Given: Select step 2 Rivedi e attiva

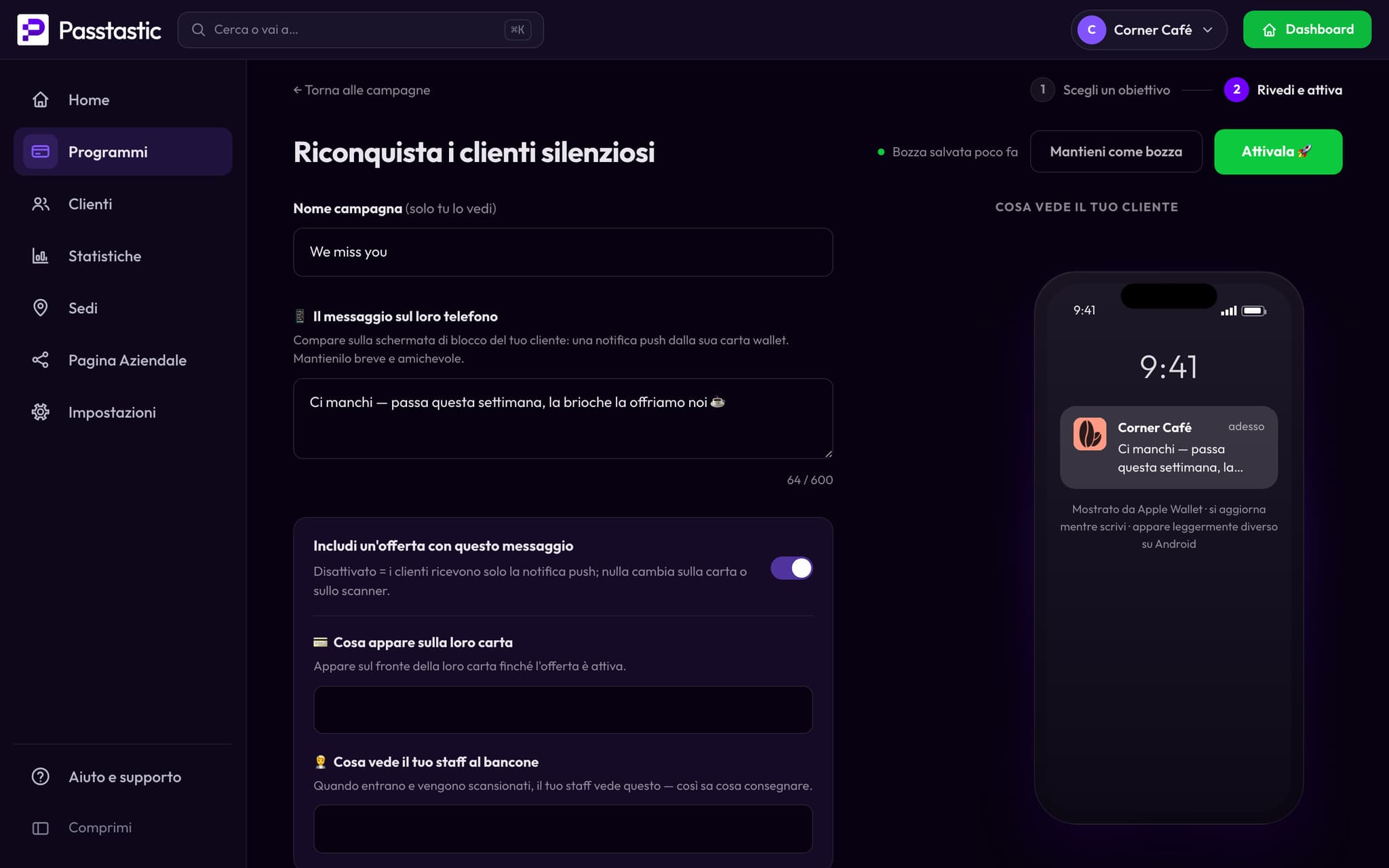Looking at the screenshot, I should coord(1283,90).
